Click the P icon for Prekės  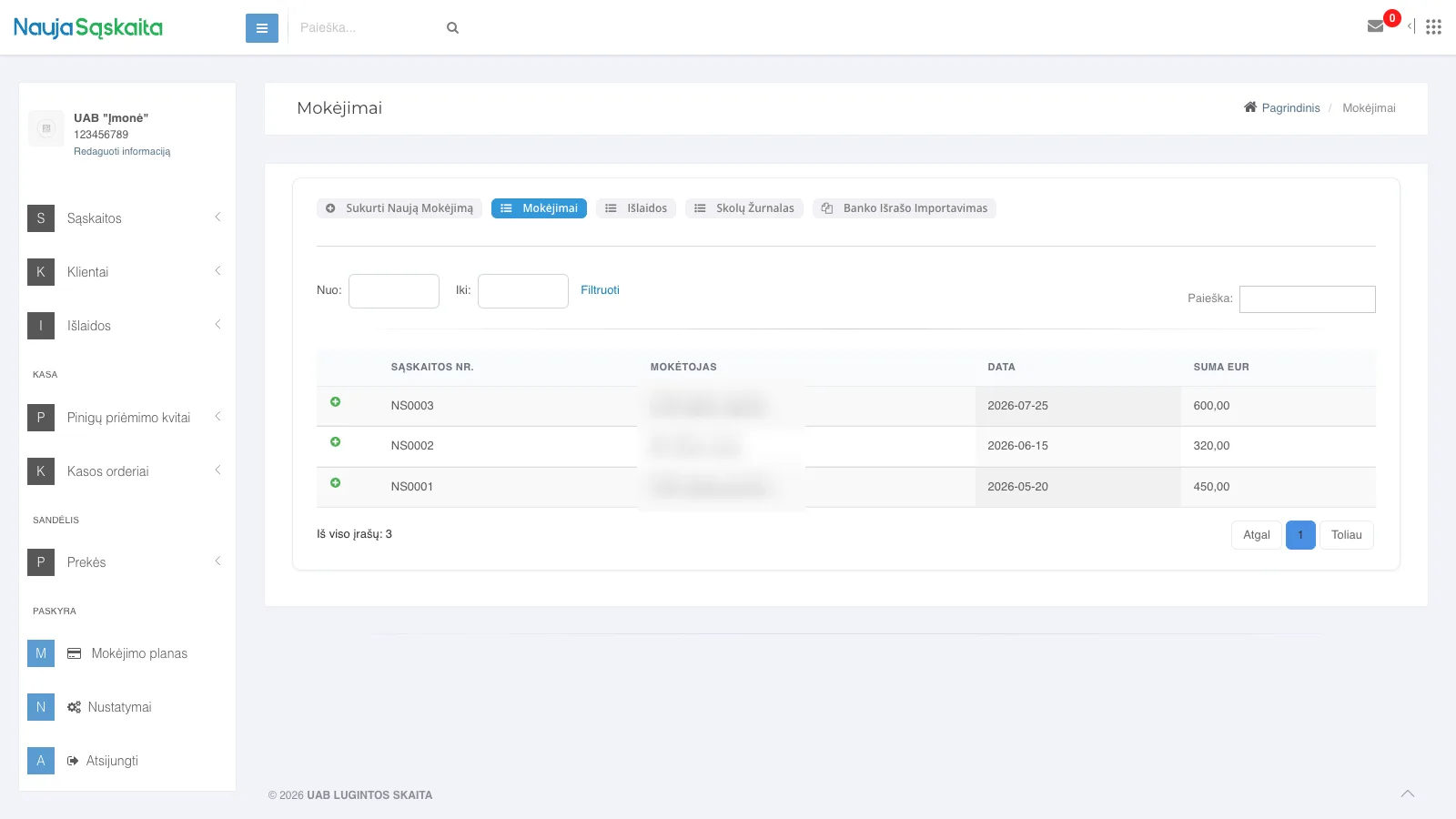click(x=41, y=562)
